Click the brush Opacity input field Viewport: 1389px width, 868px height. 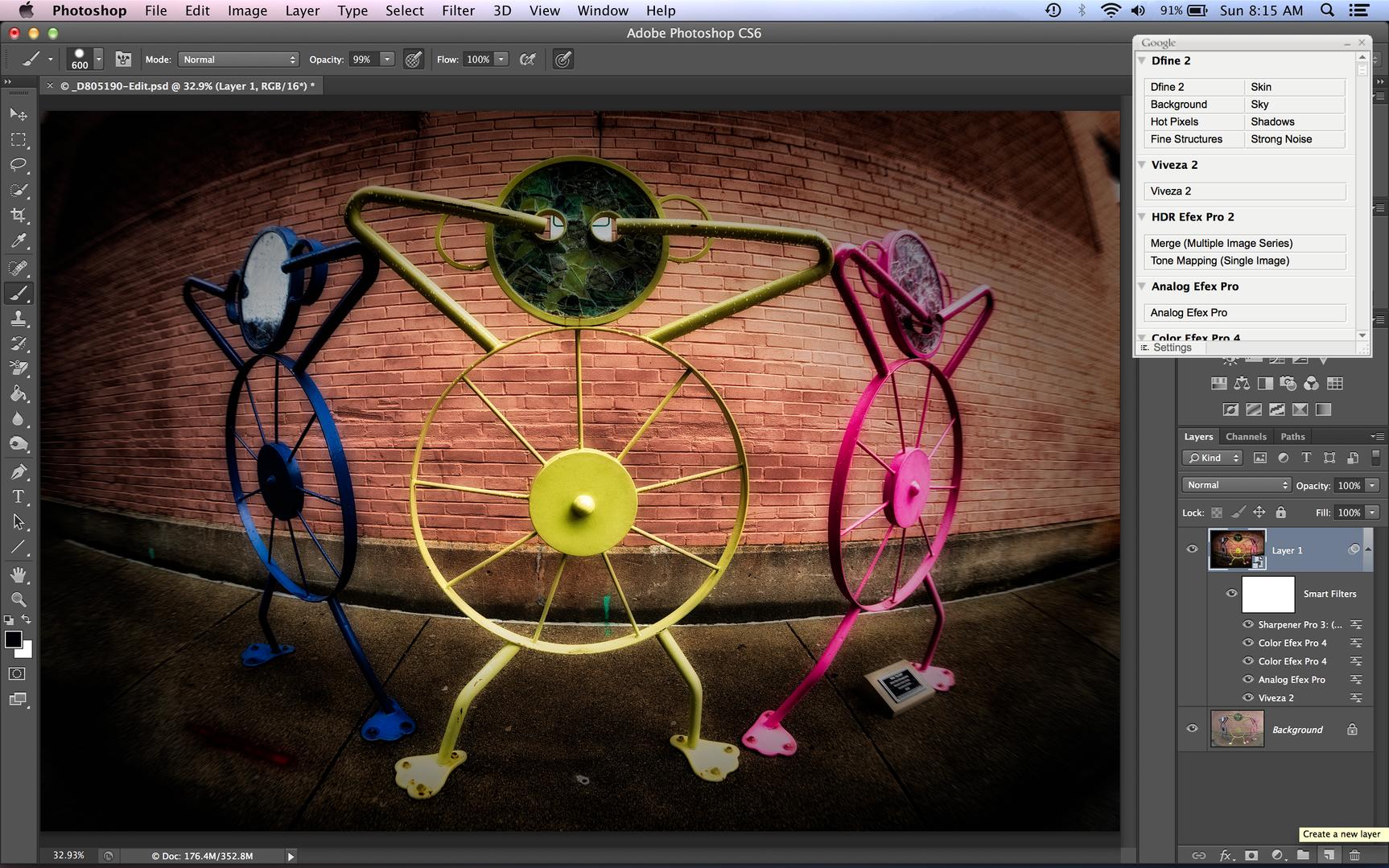[x=363, y=60]
